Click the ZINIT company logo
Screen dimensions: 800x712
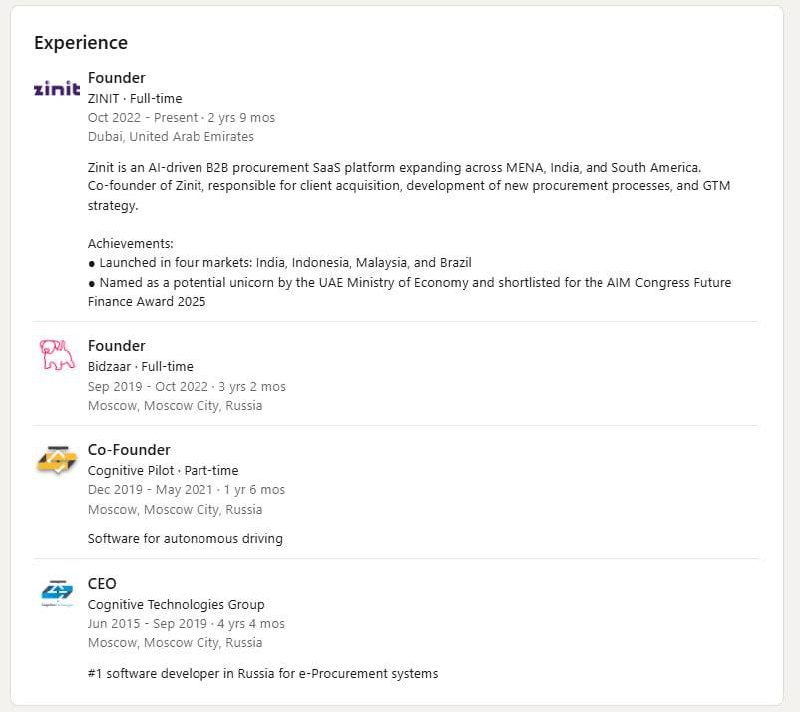pyautogui.click(x=57, y=88)
